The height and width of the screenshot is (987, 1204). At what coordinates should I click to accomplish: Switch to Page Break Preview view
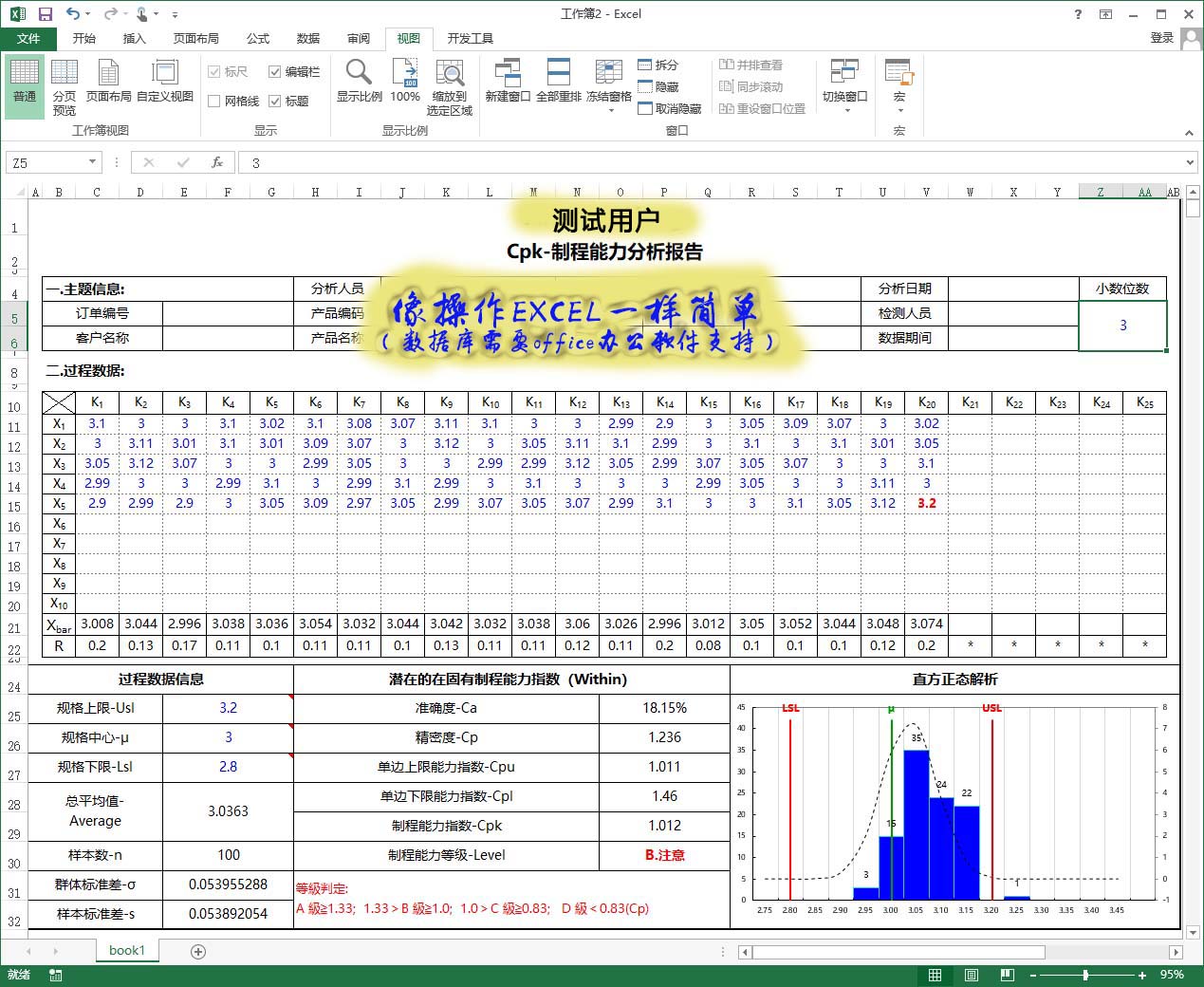point(64,85)
